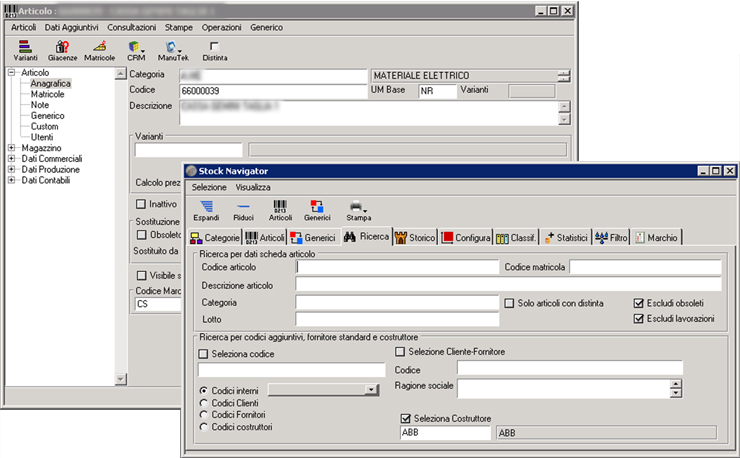Select Note in the tree
This screenshot has height=458, width=740.
point(40,105)
